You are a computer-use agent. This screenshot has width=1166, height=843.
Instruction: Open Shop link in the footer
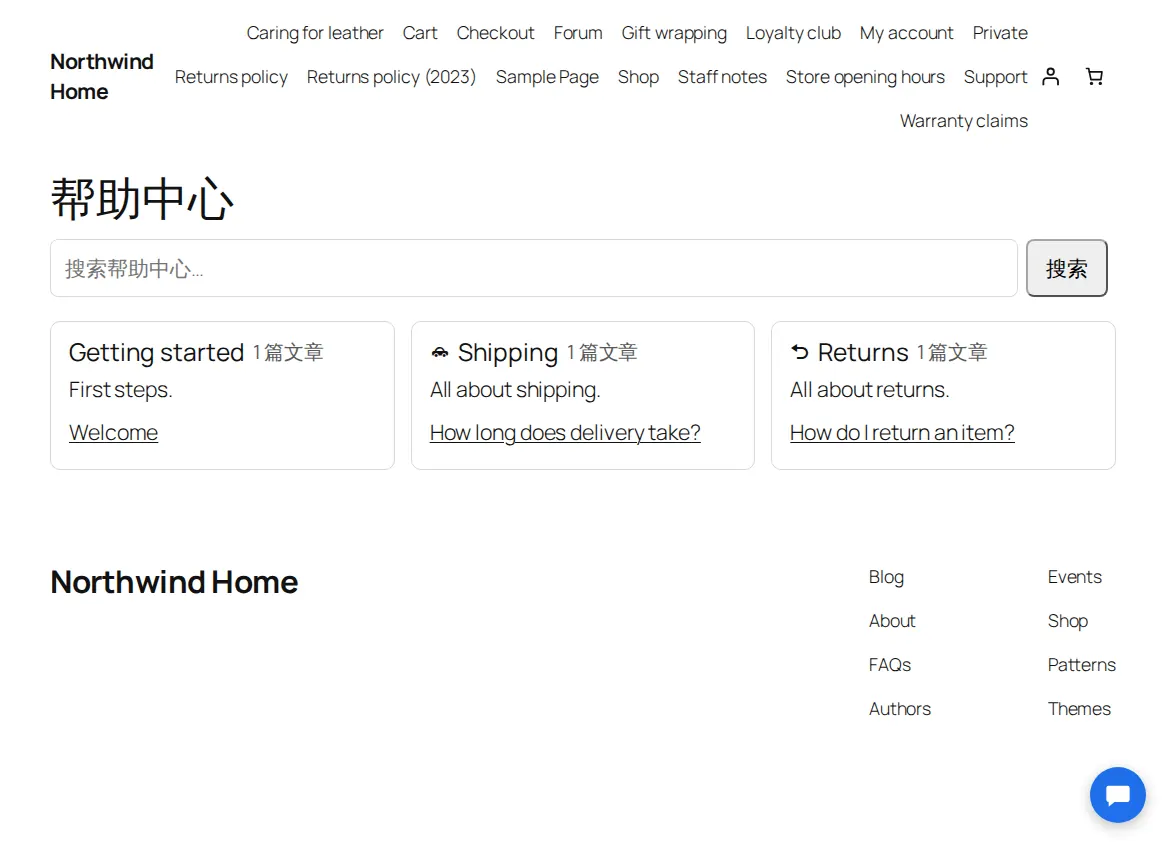click(x=1068, y=621)
